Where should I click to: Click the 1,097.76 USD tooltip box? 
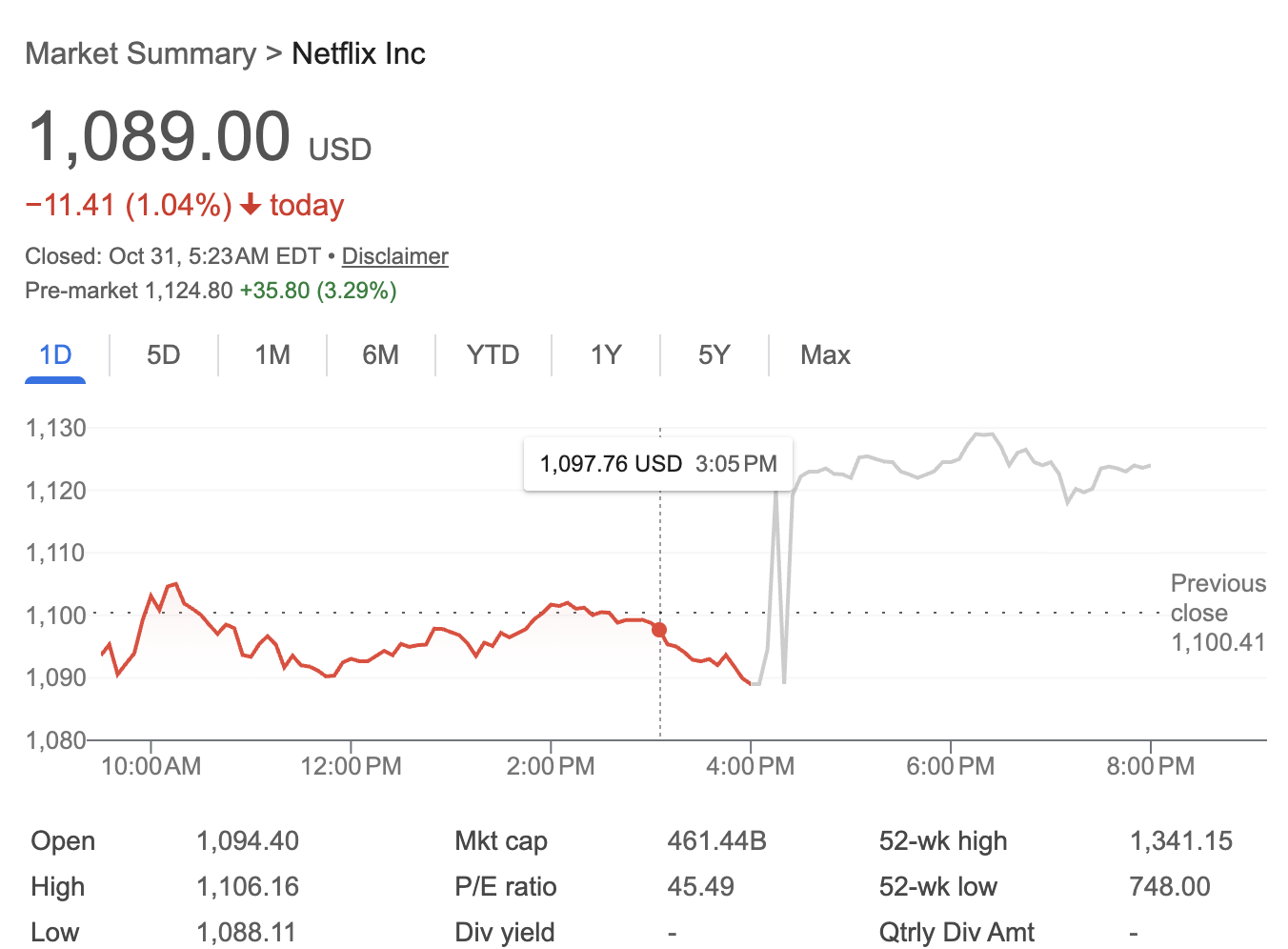657,464
